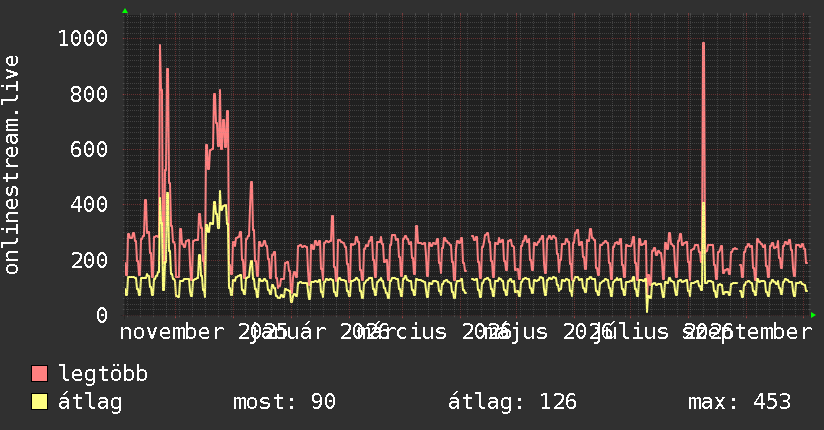
Task: Click the green arrow at x-axis end
Action: (x=813, y=315)
